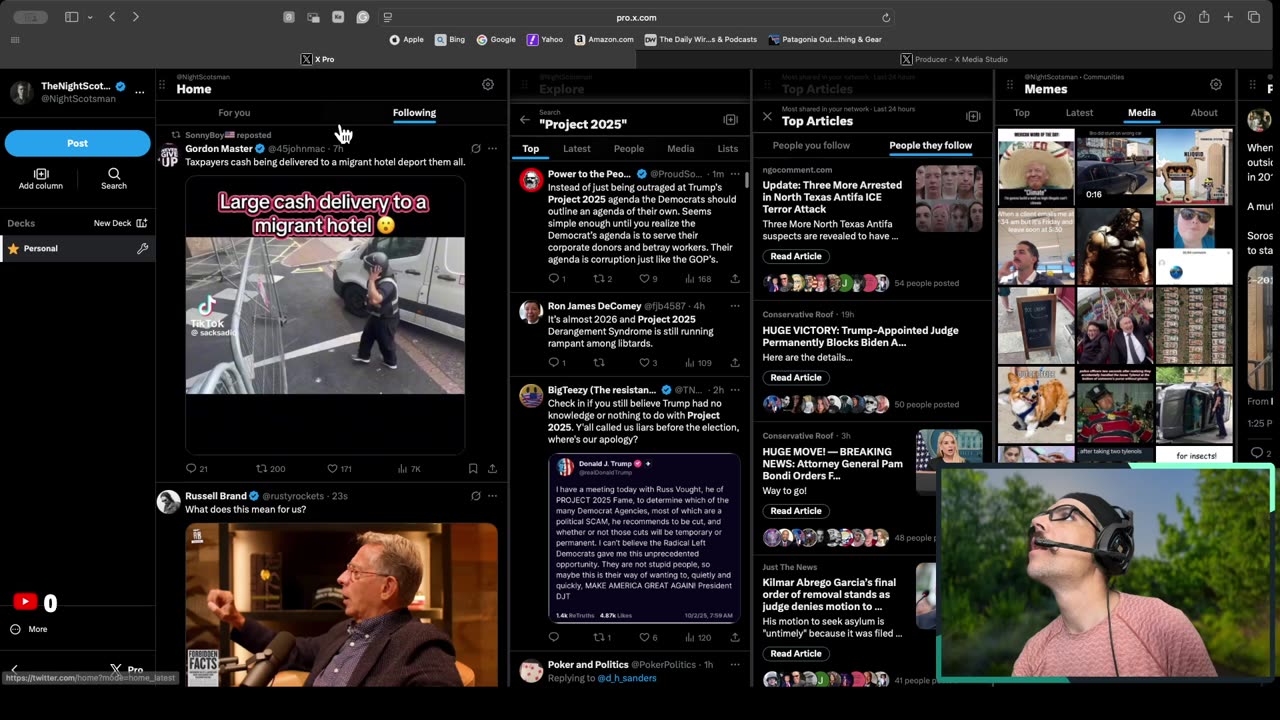Read Article on North Texas Antifa arrests

tap(795, 256)
